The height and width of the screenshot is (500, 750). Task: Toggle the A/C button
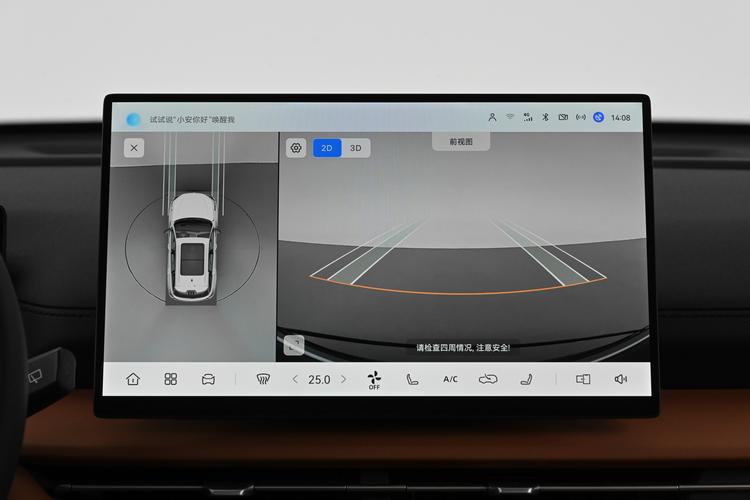pos(450,379)
